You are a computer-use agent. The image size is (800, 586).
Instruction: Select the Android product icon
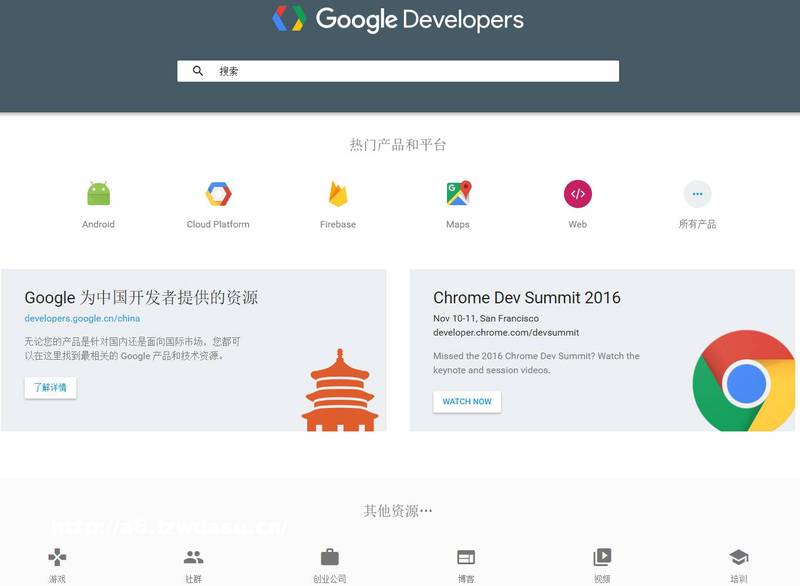click(98, 192)
